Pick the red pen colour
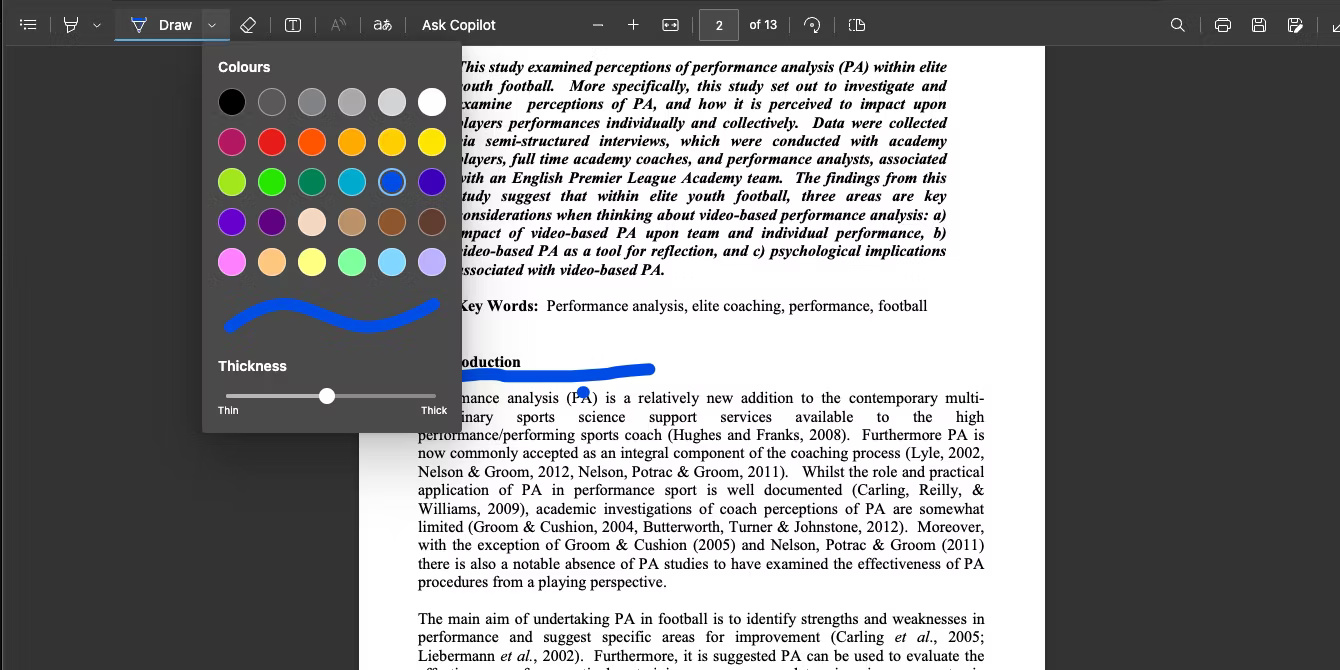 (272, 141)
